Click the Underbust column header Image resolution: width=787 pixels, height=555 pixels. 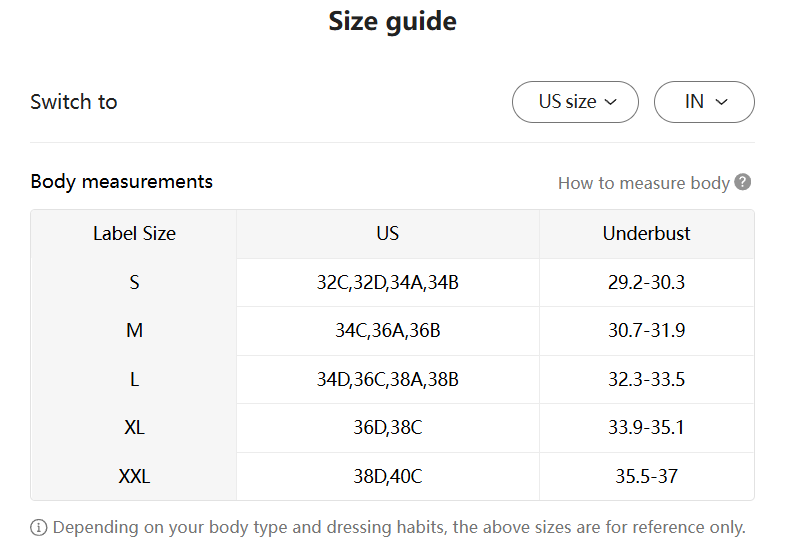coord(646,234)
